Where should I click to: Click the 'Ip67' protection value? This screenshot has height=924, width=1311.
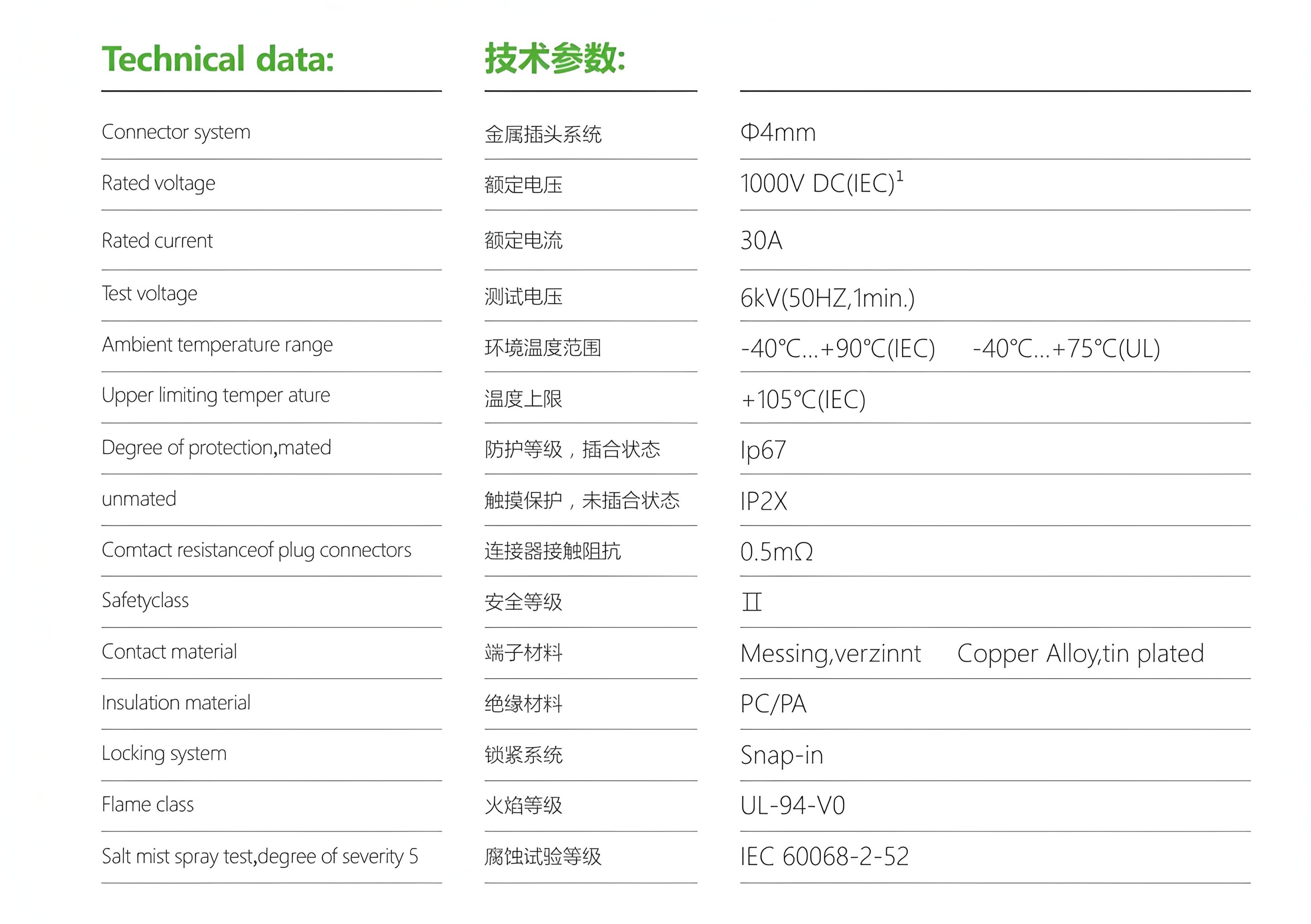pyautogui.click(x=763, y=452)
